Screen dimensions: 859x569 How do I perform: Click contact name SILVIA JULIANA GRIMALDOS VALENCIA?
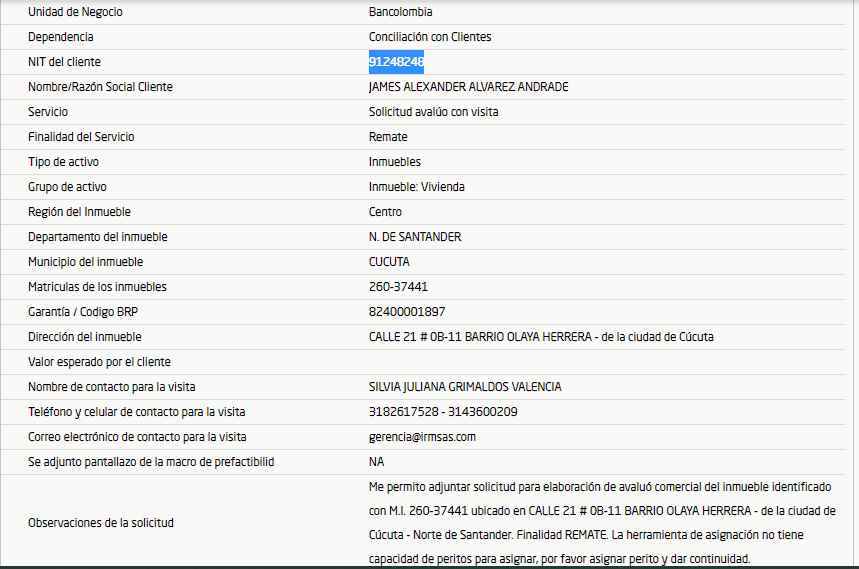465,387
